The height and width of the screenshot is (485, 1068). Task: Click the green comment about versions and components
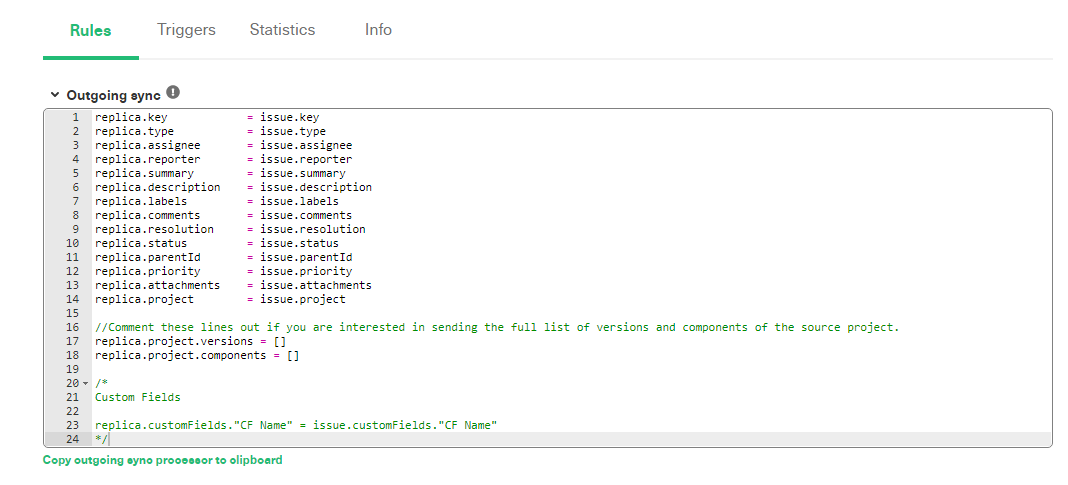(x=497, y=327)
